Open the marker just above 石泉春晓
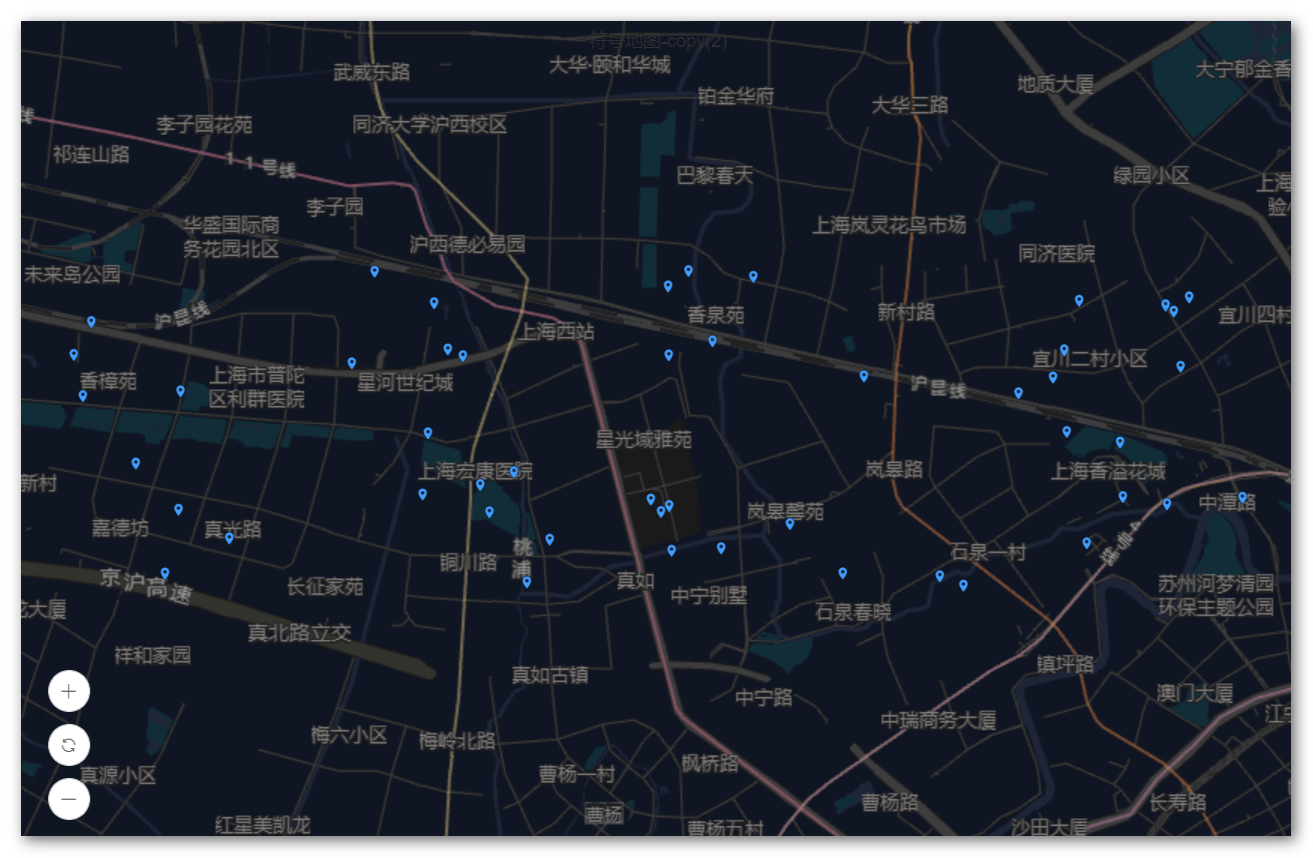 (843, 573)
